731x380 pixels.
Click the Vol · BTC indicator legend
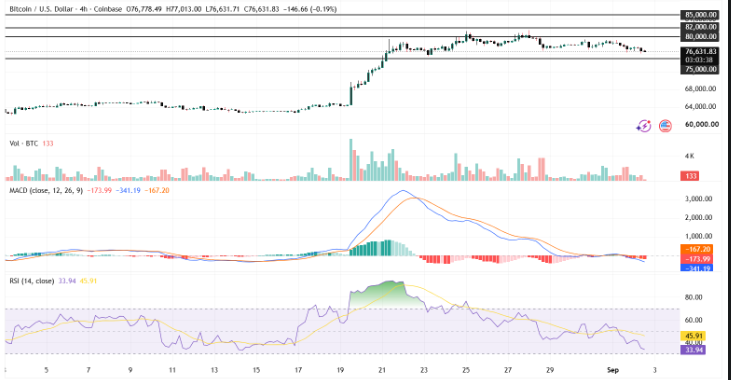(24, 144)
